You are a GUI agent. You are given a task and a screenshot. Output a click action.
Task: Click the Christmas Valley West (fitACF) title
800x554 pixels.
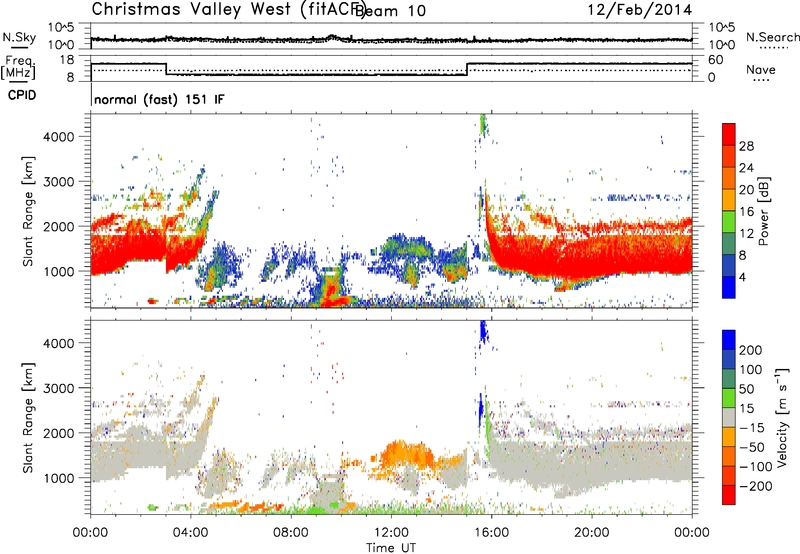[x=229, y=9]
